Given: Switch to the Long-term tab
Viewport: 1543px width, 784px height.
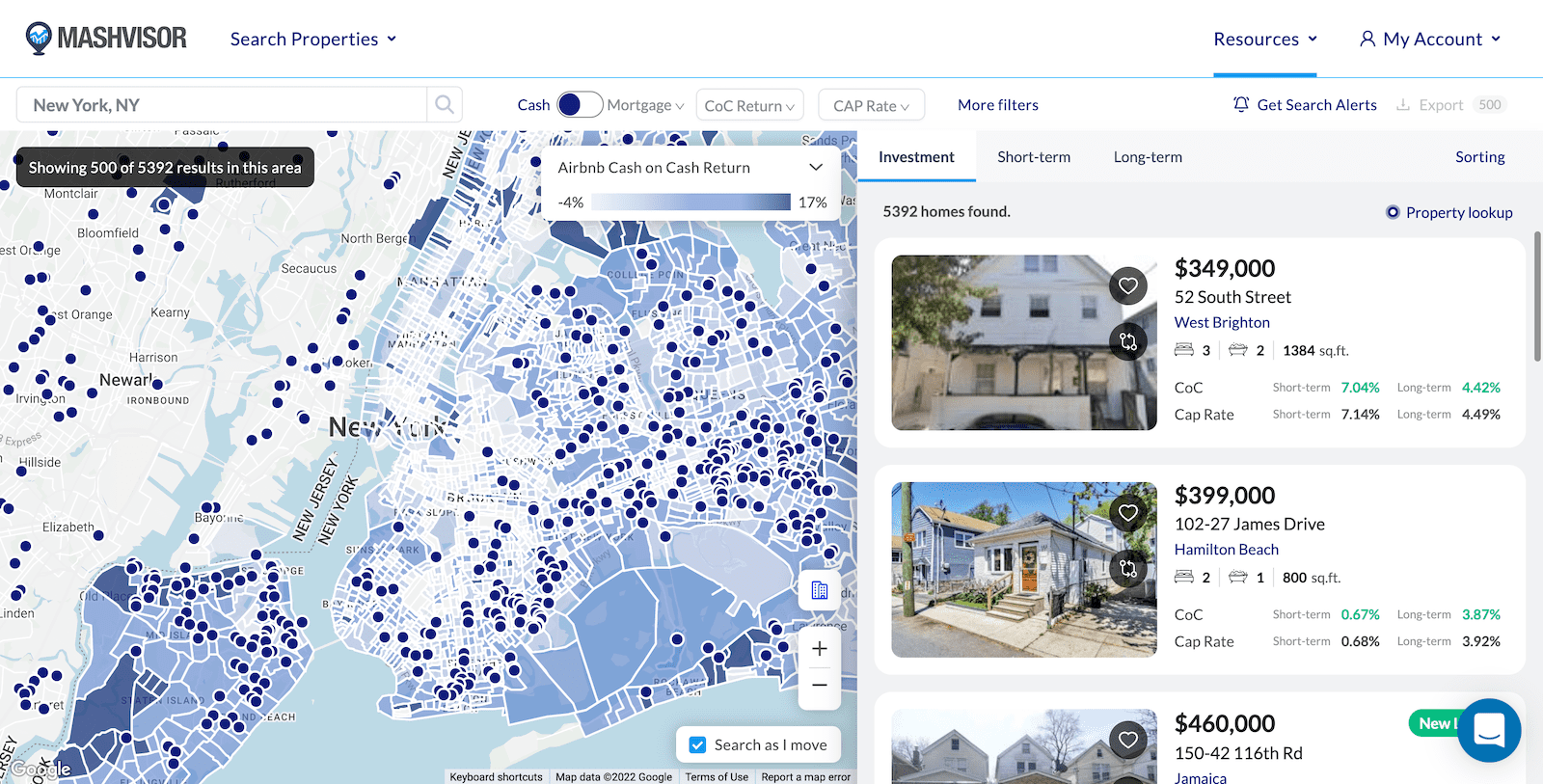Looking at the screenshot, I should [x=1148, y=157].
